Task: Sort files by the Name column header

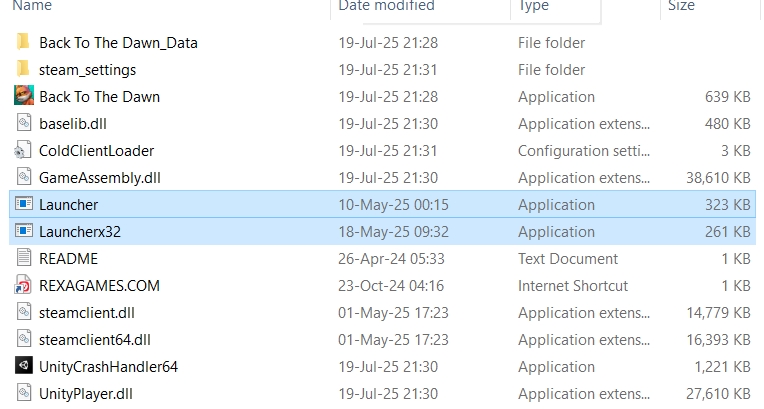Action: (x=32, y=6)
